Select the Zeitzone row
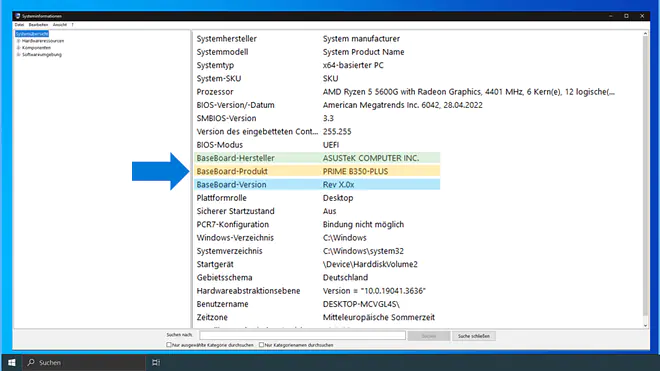This screenshot has width=660, height=371. (418, 317)
